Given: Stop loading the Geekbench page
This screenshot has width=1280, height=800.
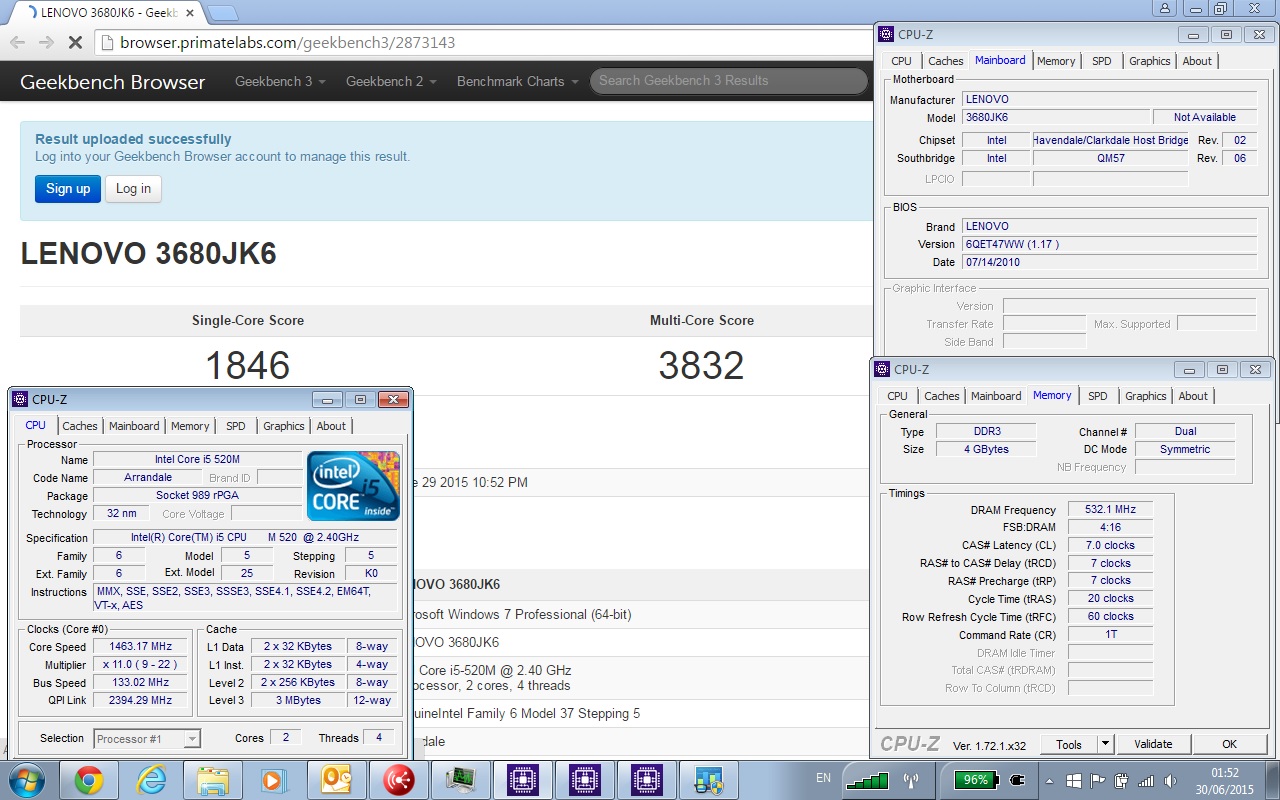Looking at the screenshot, I should click(75, 43).
